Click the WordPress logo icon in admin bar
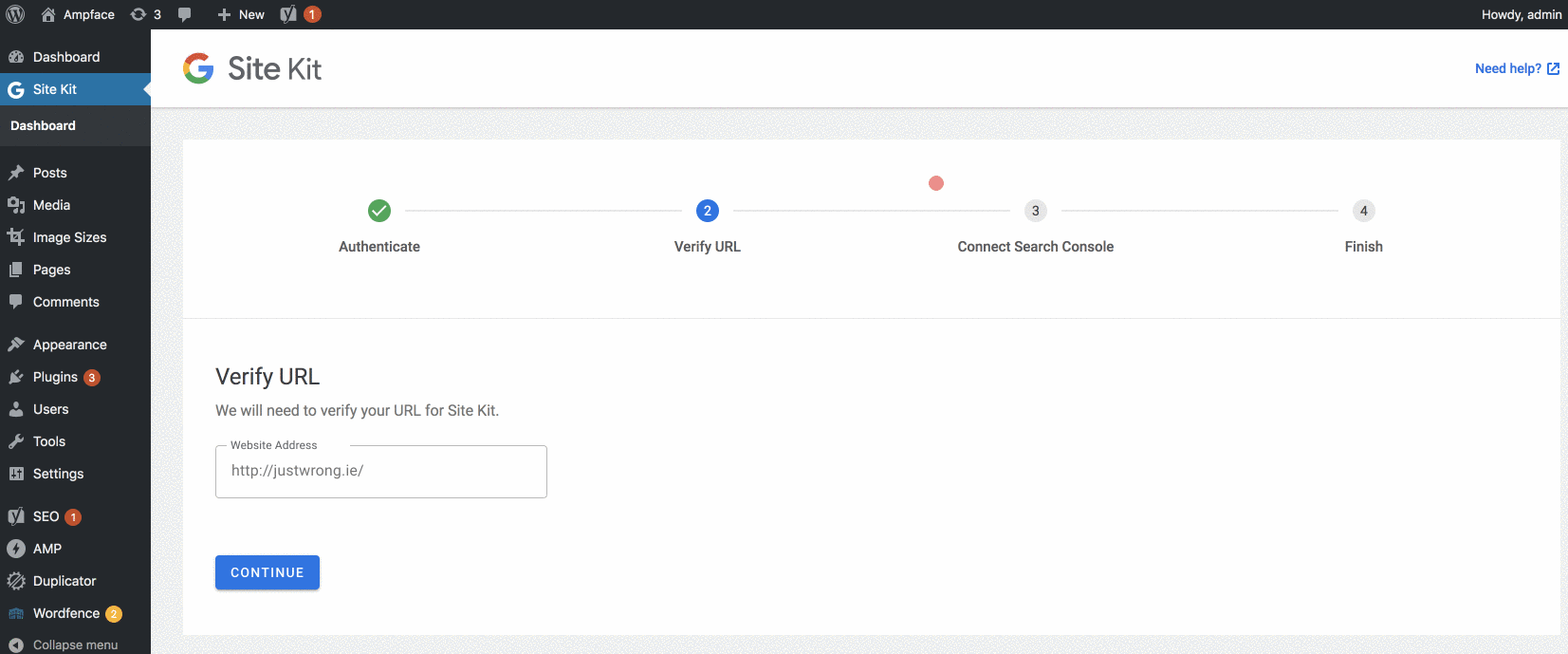This screenshot has height=654, width=1568. [x=15, y=14]
